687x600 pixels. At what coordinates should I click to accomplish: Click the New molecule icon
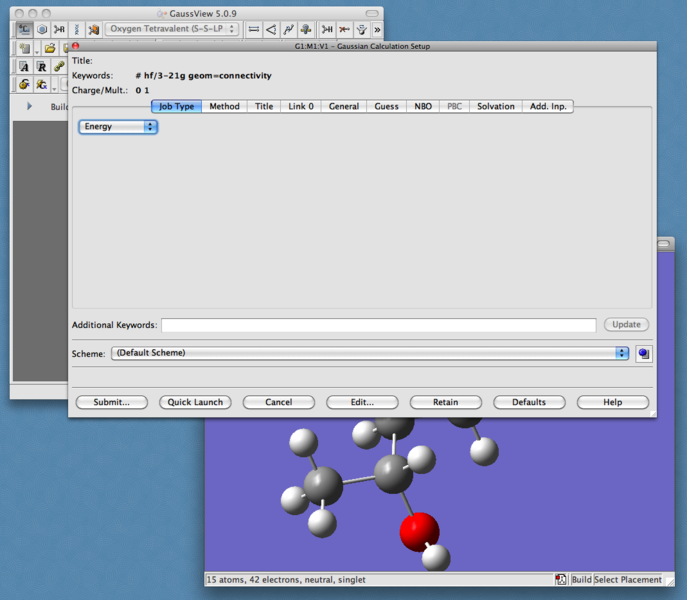pyautogui.click(x=25, y=49)
